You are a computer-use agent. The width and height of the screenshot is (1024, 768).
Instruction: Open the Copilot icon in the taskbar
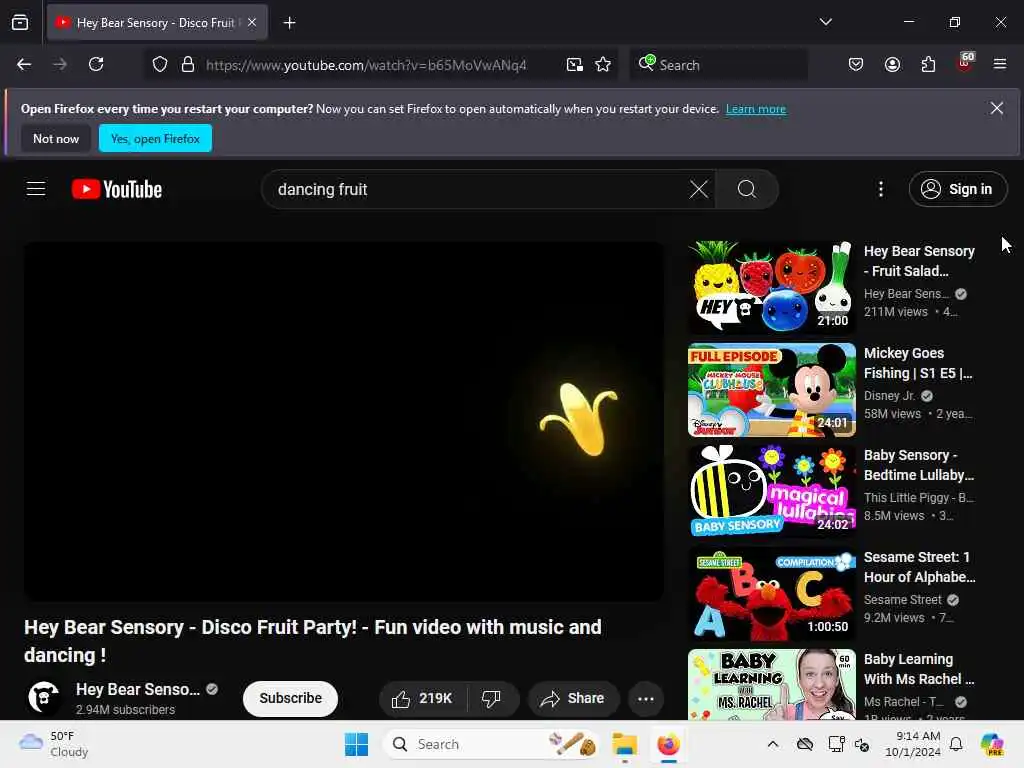coord(992,744)
